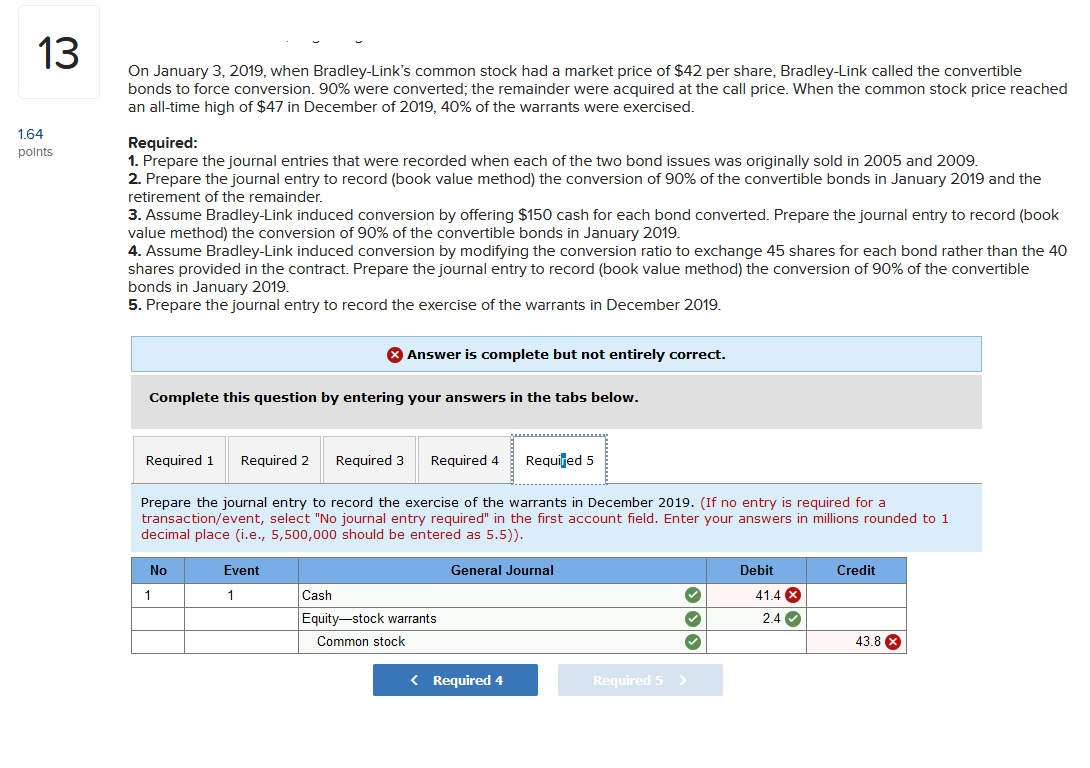
Task: Select the Cash account field
Action: [x=503, y=595]
